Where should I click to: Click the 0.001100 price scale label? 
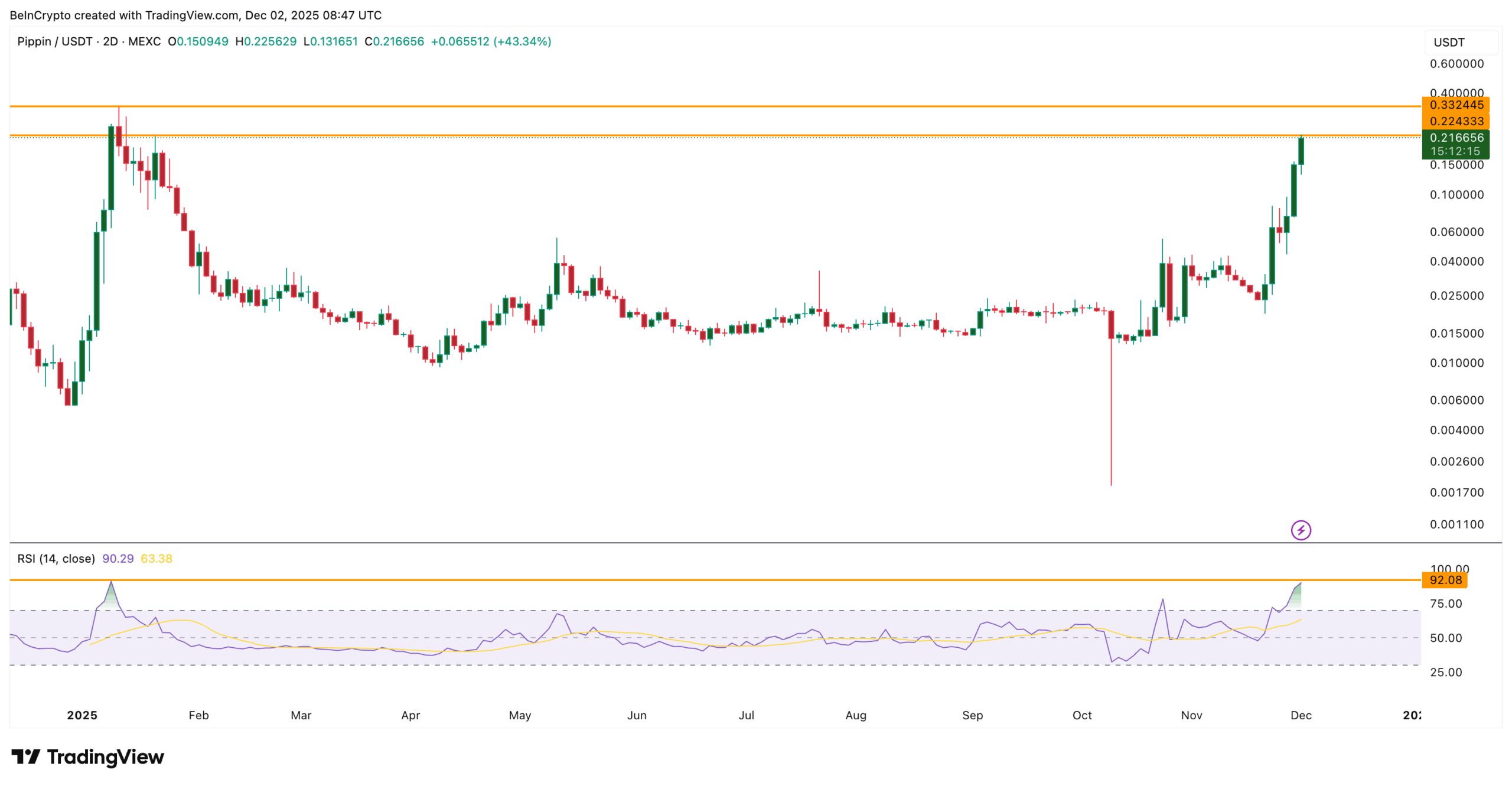1456,524
